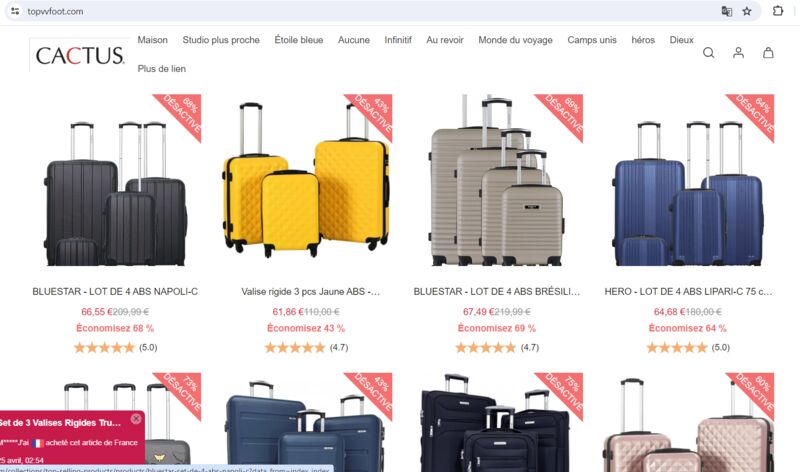Open the search magnifier icon

(708, 53)
